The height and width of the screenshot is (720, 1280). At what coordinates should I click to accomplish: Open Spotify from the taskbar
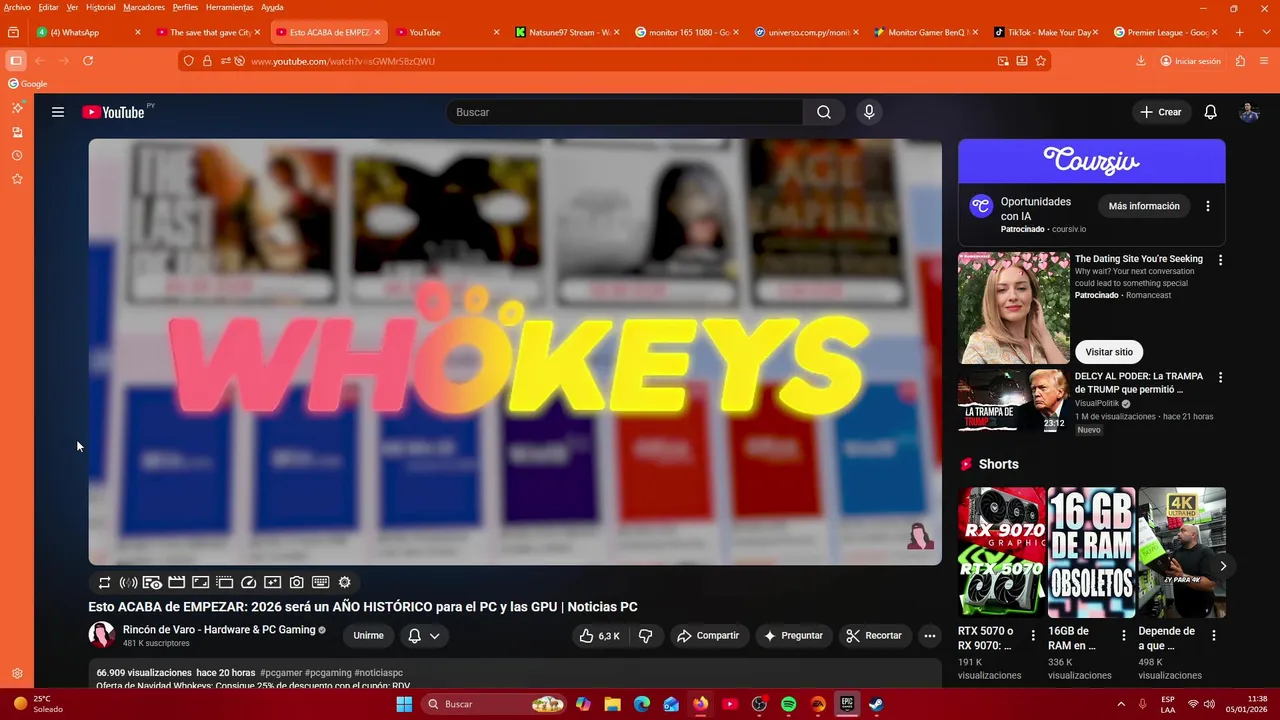pos(788,704)
